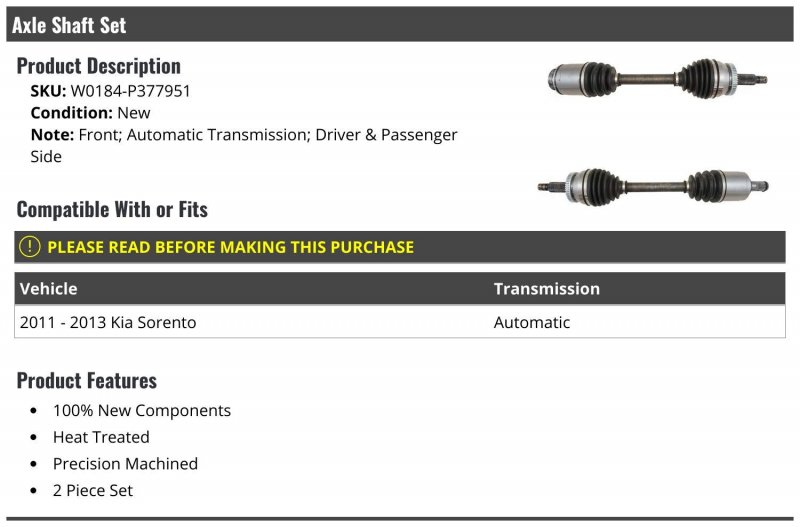The image size is (800, 527).
Task: Click the Condition: New text
Action: (x=90, y=113)
